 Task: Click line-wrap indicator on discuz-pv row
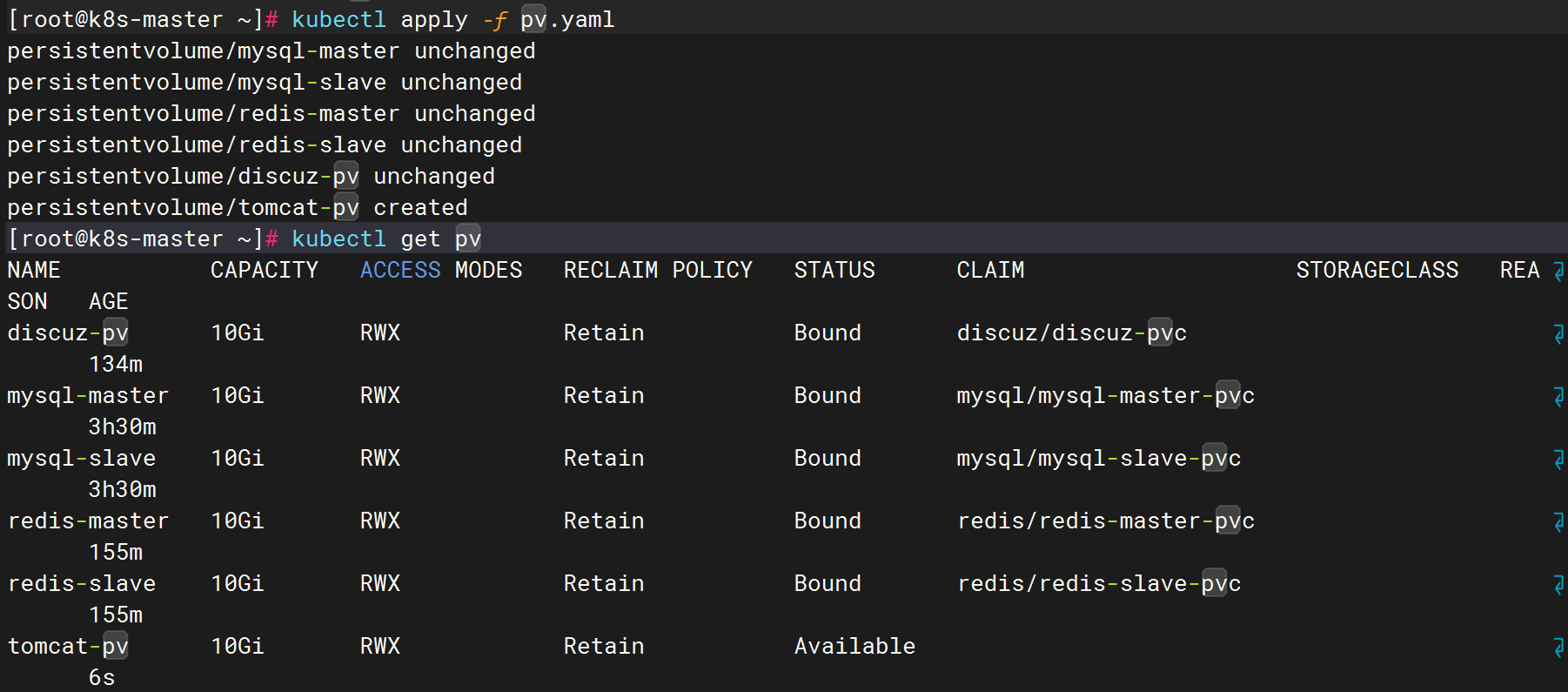coord(1558,334)
